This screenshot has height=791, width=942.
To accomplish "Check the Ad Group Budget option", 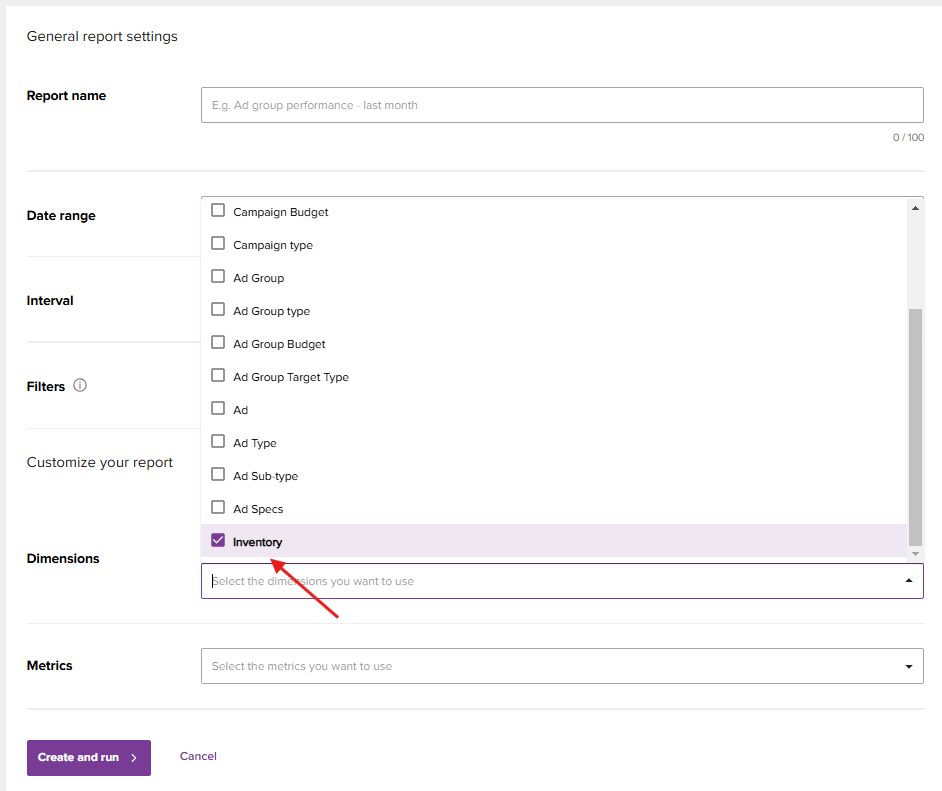I will point(218,342).
